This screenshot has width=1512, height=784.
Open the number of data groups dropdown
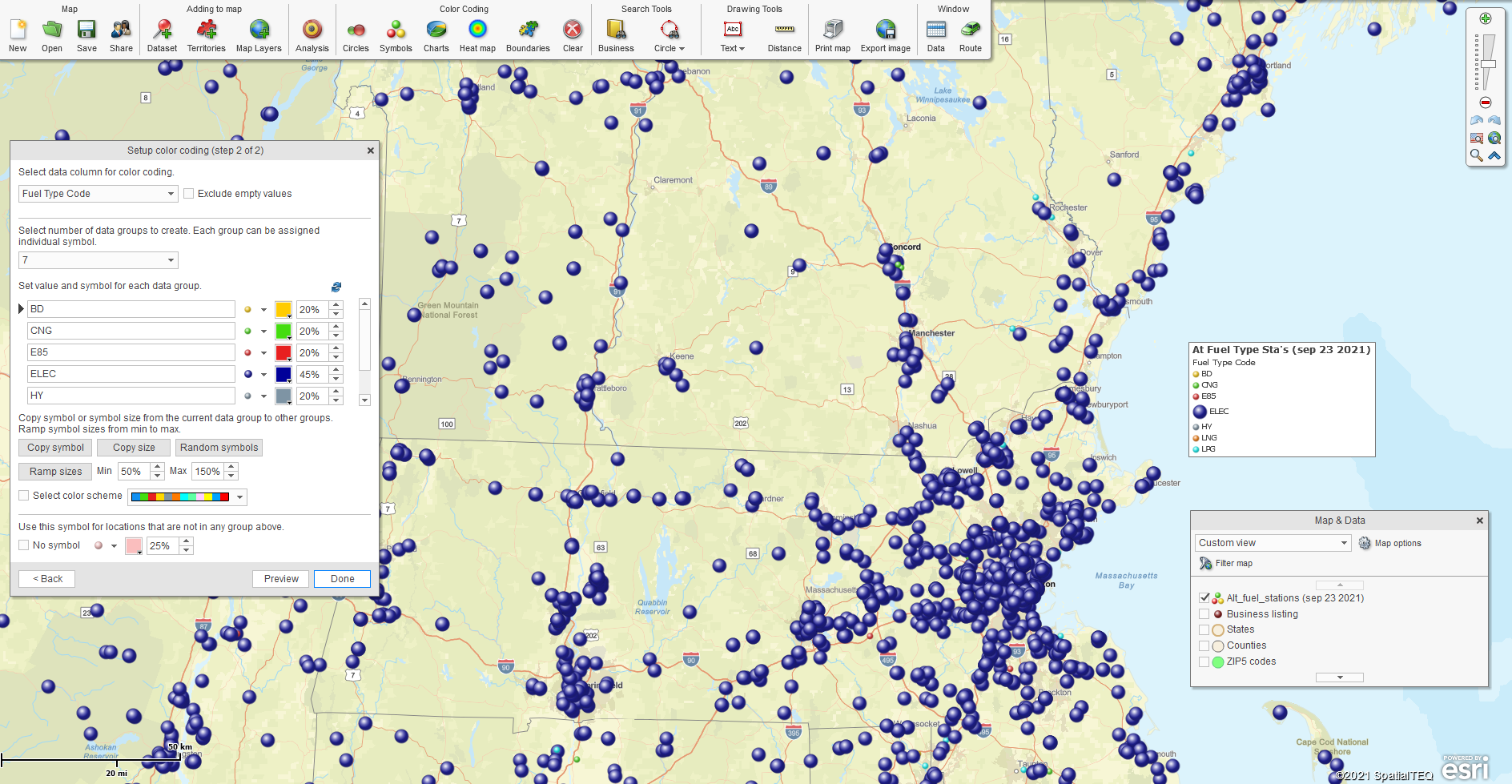98,260
